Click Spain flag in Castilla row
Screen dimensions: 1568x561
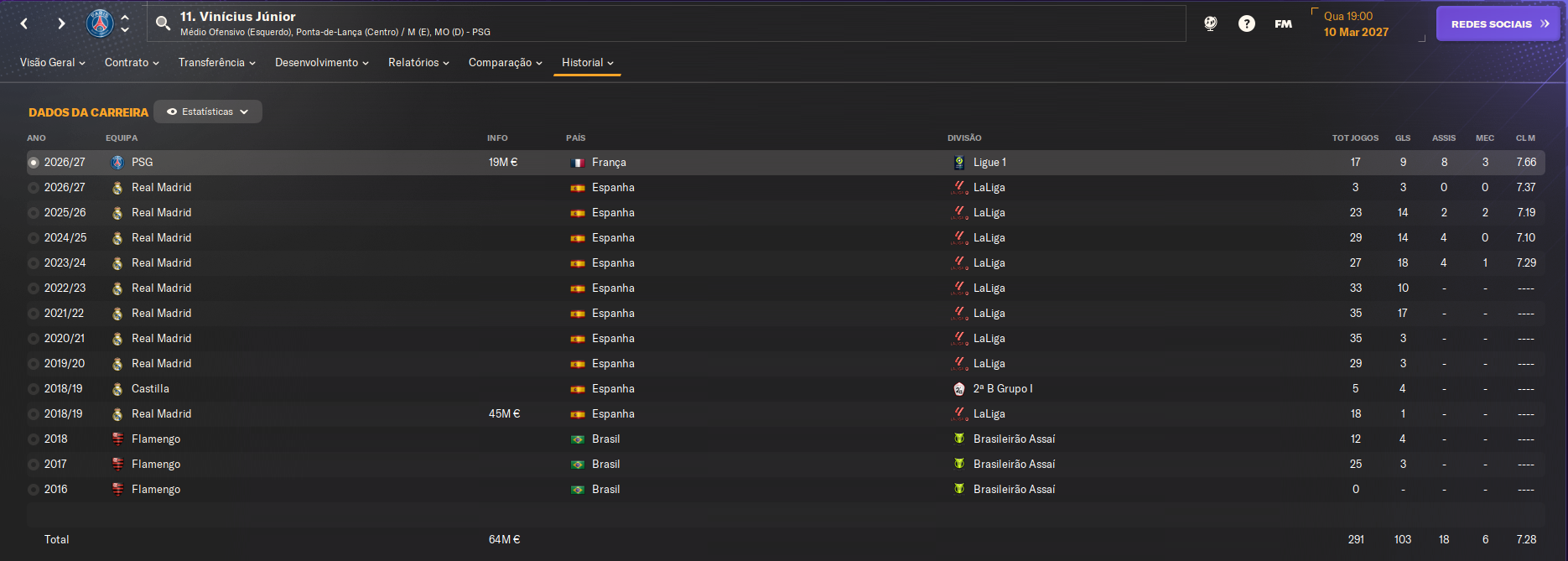point(577,389)
